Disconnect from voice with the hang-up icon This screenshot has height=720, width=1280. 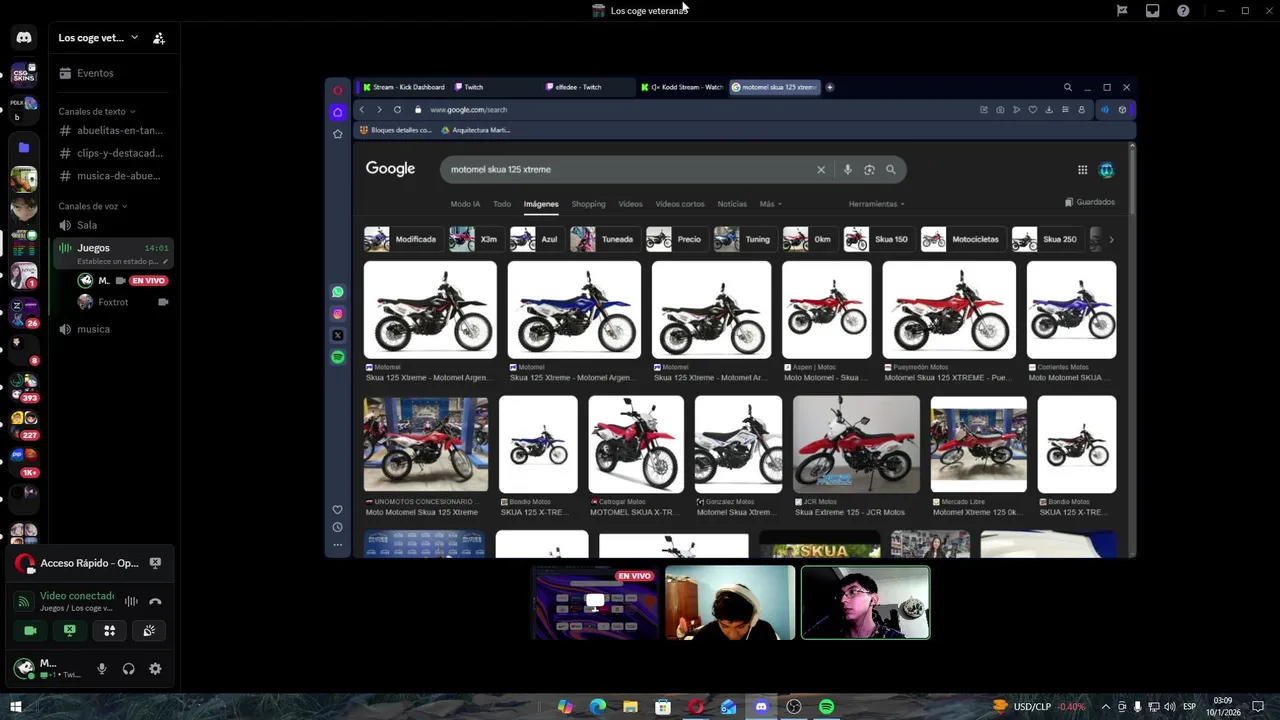click(x=155, y=601)
